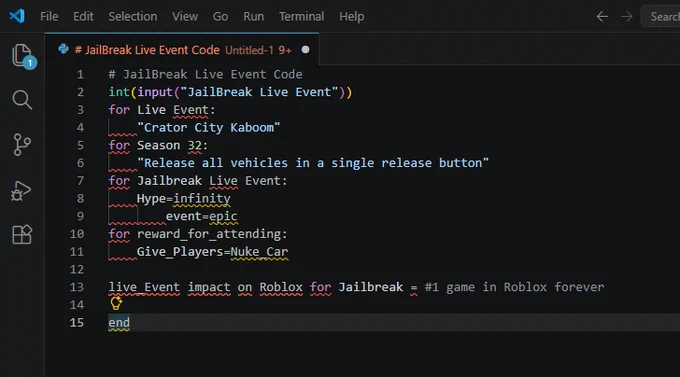Open the Extensions view

click(22, 235)
